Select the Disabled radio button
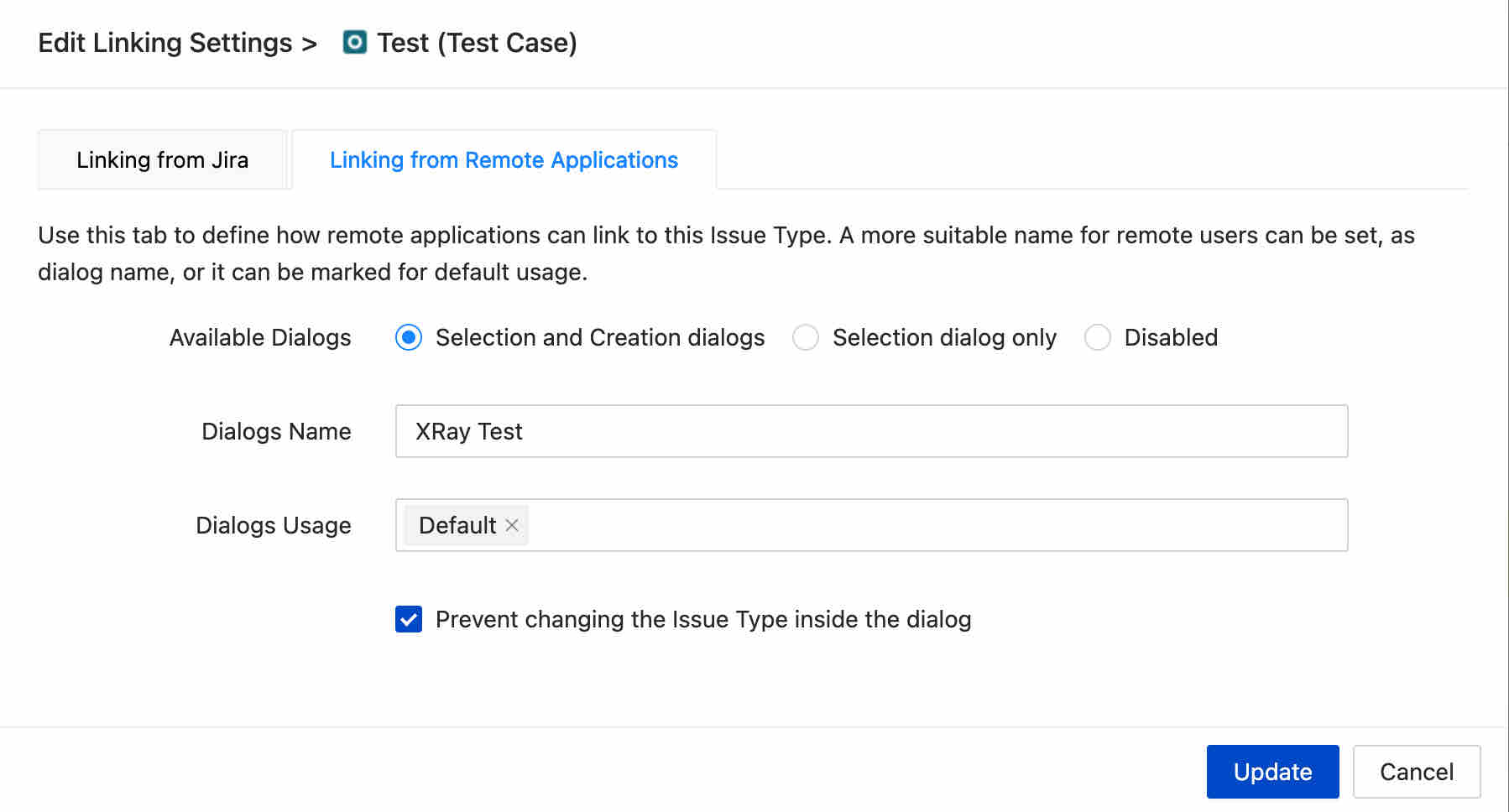Viewport: 1509px width, 812px height. click(1098, 337)
